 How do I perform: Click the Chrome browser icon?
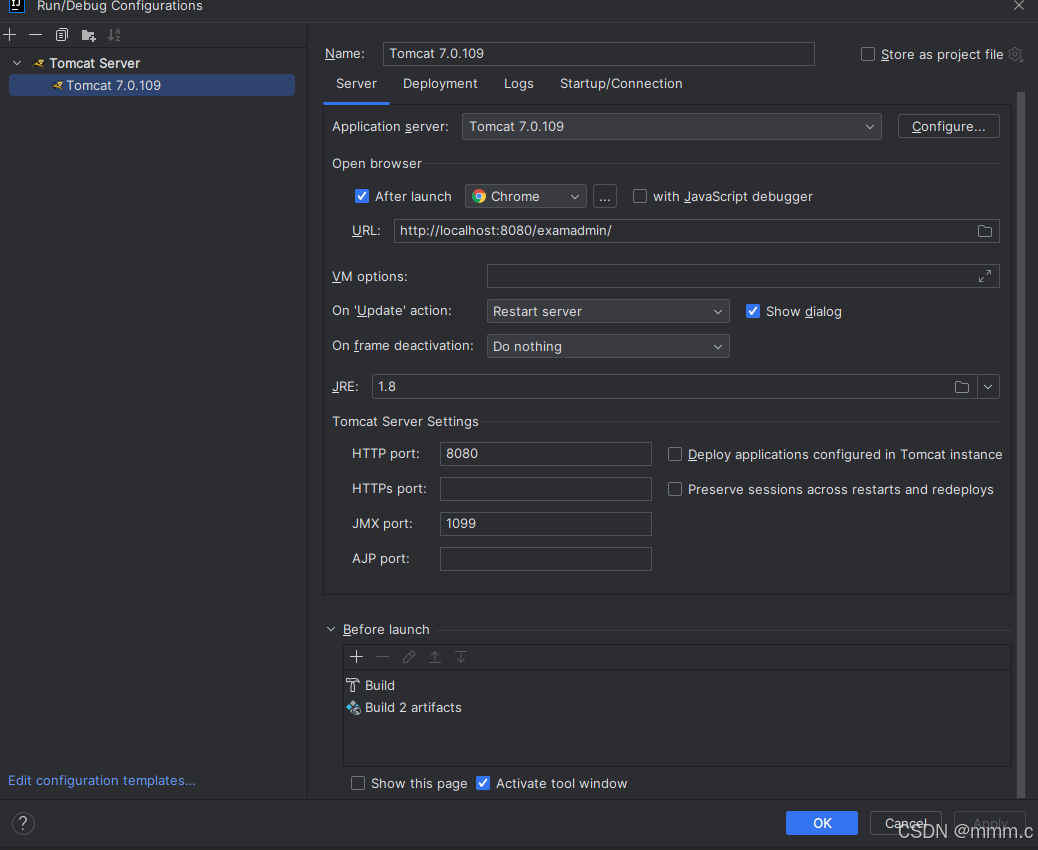point(479,197)
